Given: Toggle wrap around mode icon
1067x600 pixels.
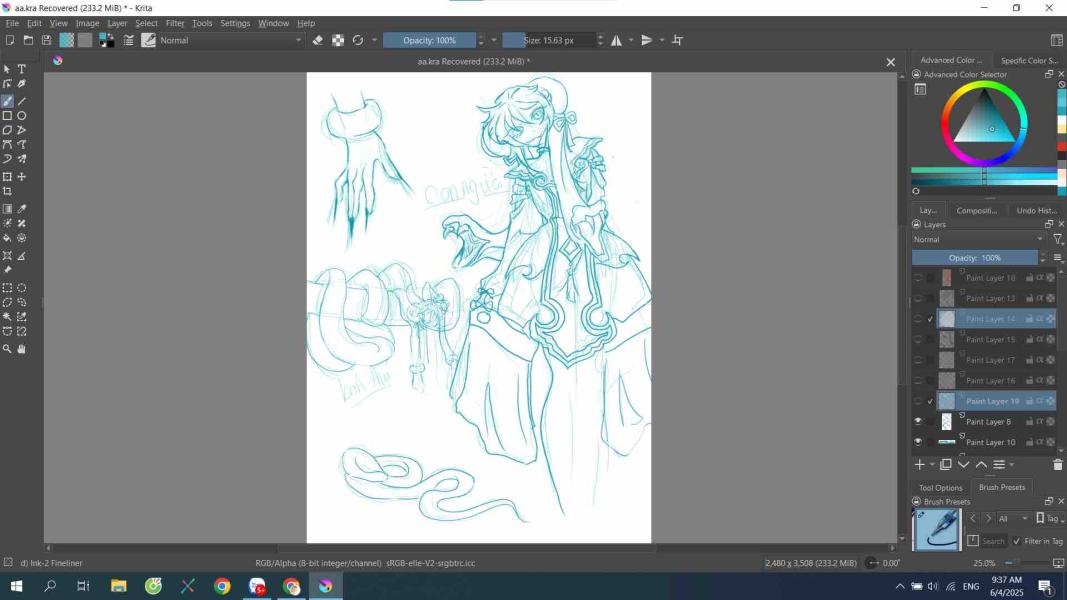Looking at the screenshot, I should pos(677,40).
